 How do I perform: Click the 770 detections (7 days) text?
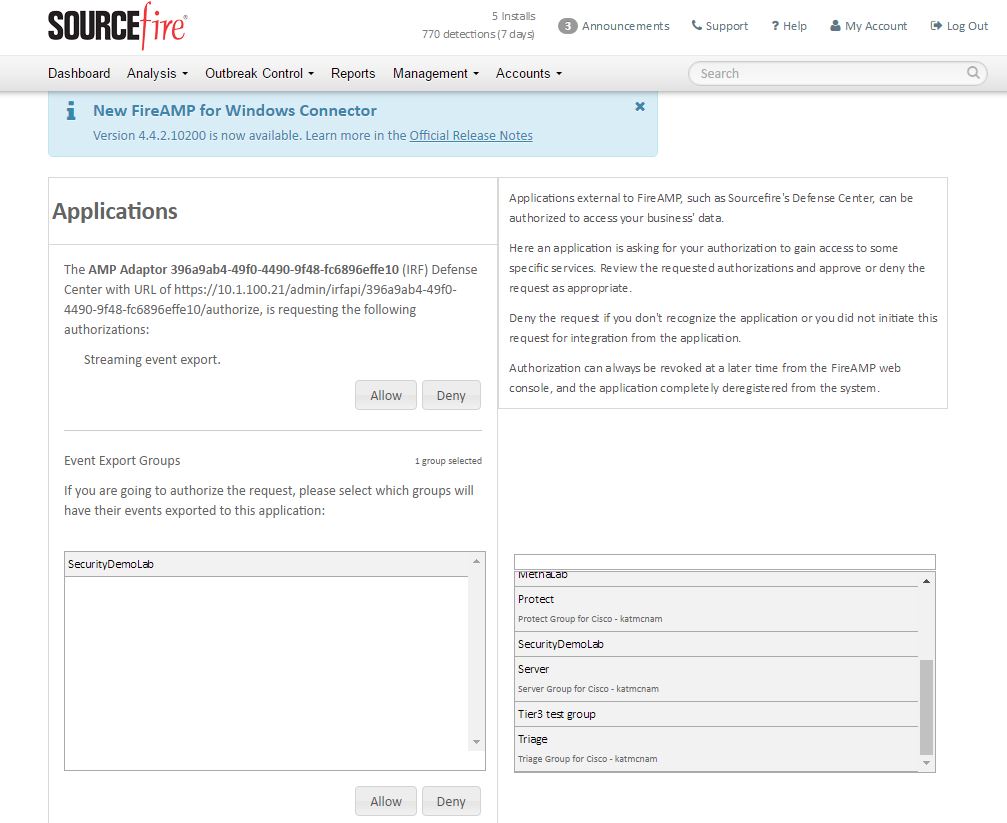click(x=478, y=34)
